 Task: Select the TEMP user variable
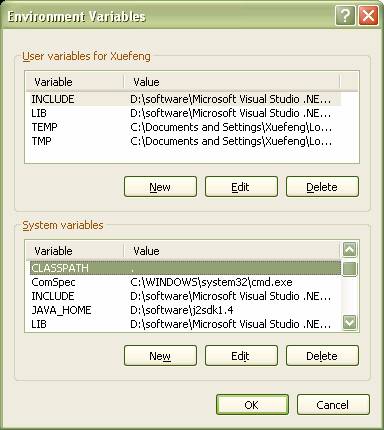tap(185, 127)
